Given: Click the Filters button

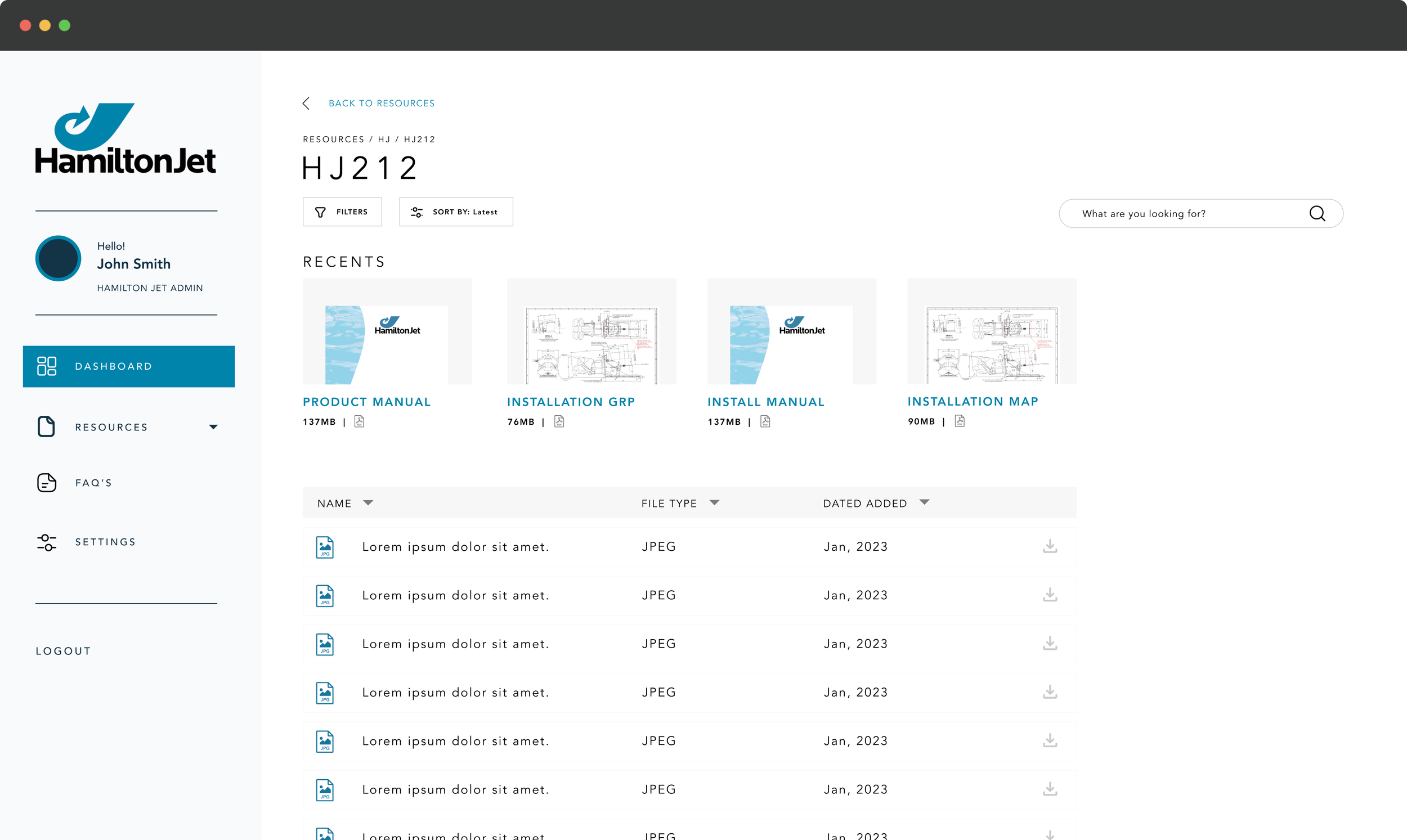Looking at the screenshot, I should tap(342, 212).
